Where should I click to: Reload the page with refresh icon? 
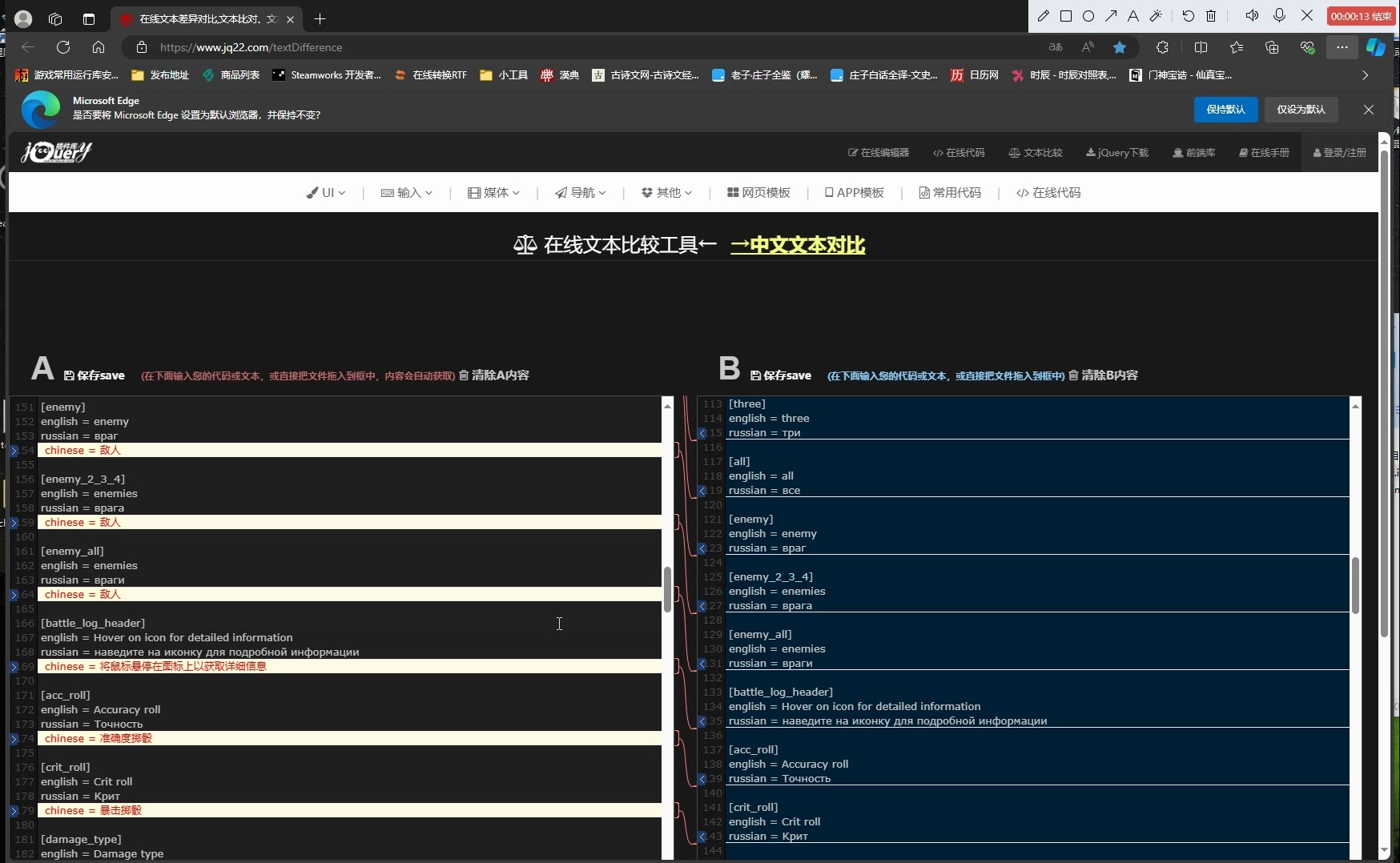[x=63, y=47]
